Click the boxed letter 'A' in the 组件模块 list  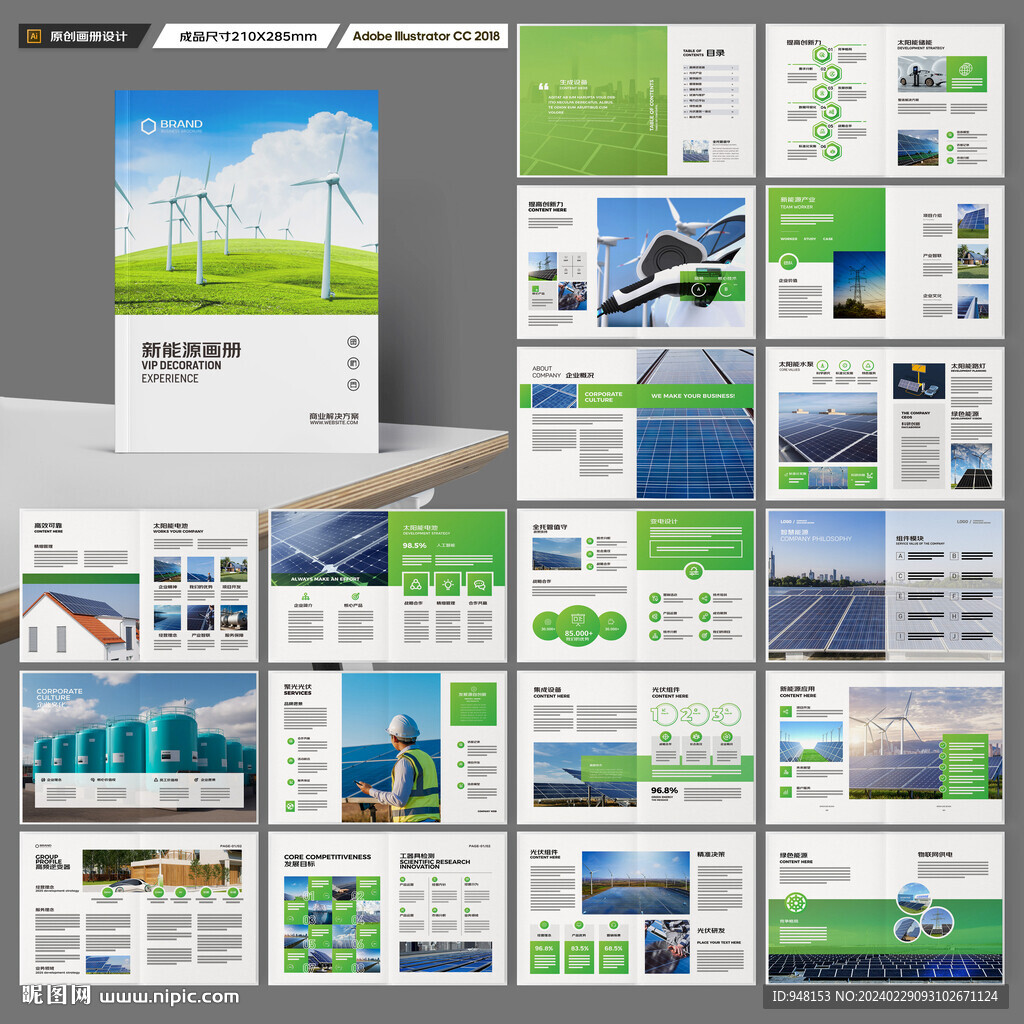901,556
